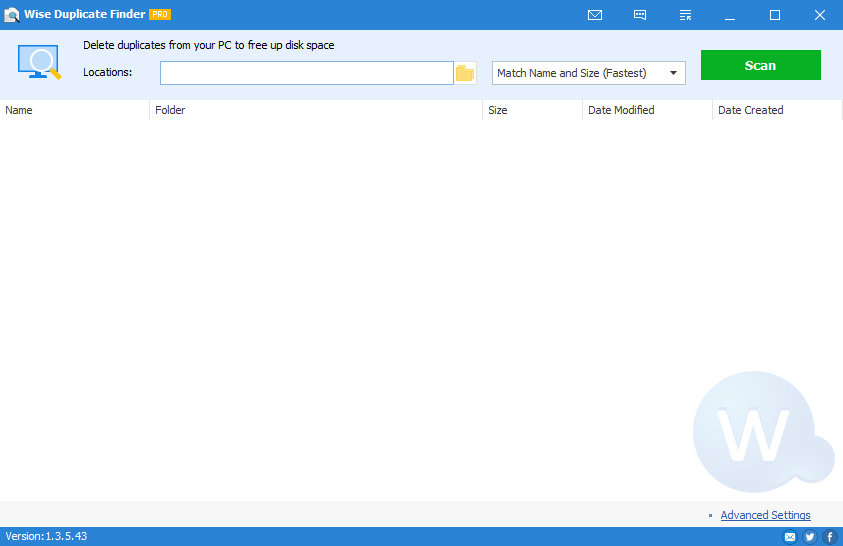This screenshot has height=546, width=843.
Task: Open the email icon in status bar
Action: pos(790,536)
